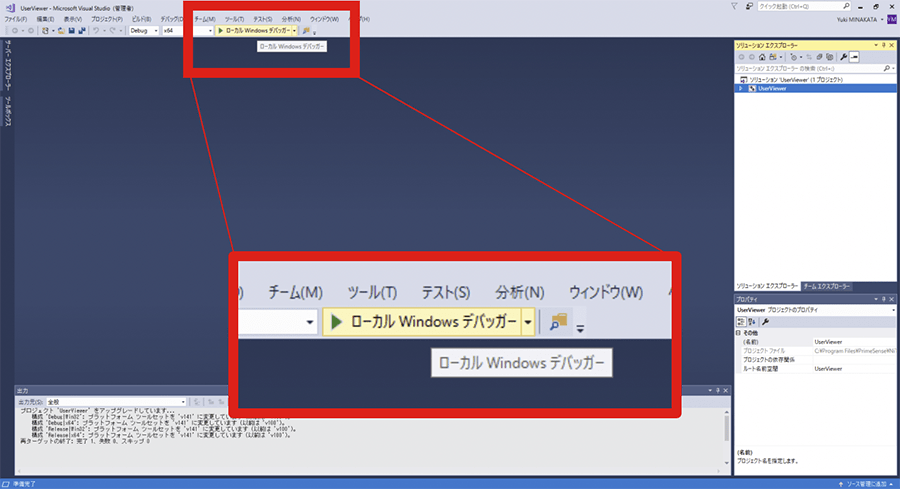900x489 pixels.
Task: Toggle auto-hide pin on 出力 panel
Action: pyautogui.click(x=717, y=390)
